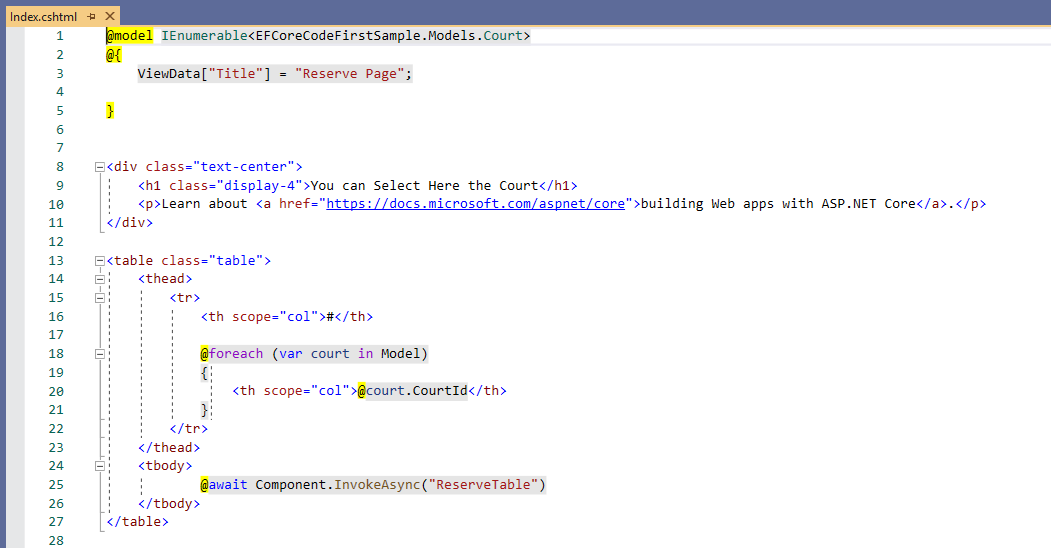The height and width of the screenshot is (548, 1051).
Task: Click the th scope="col"># header line
Action: click(287, 316)
